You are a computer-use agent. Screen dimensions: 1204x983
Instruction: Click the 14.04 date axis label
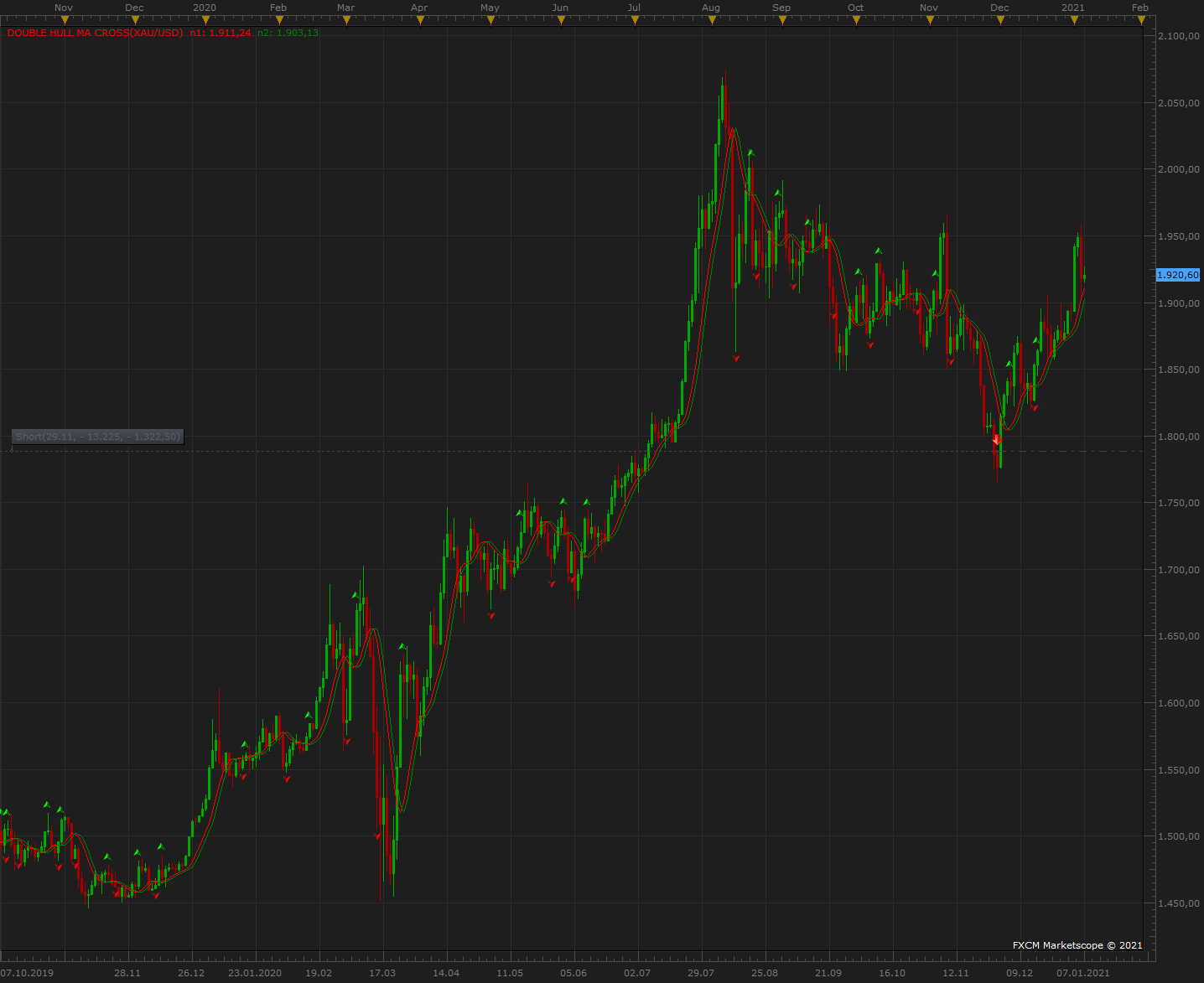446,973
